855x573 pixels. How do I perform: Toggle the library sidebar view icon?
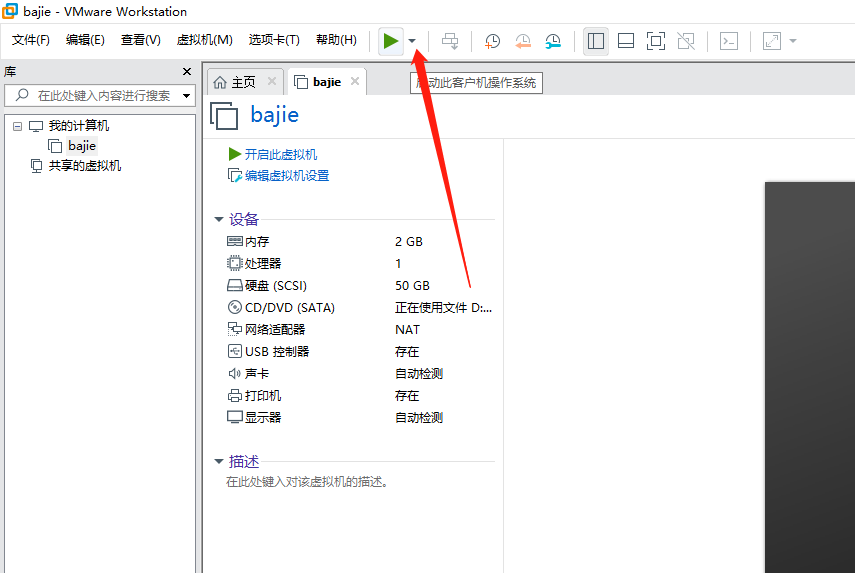(596, 41)
